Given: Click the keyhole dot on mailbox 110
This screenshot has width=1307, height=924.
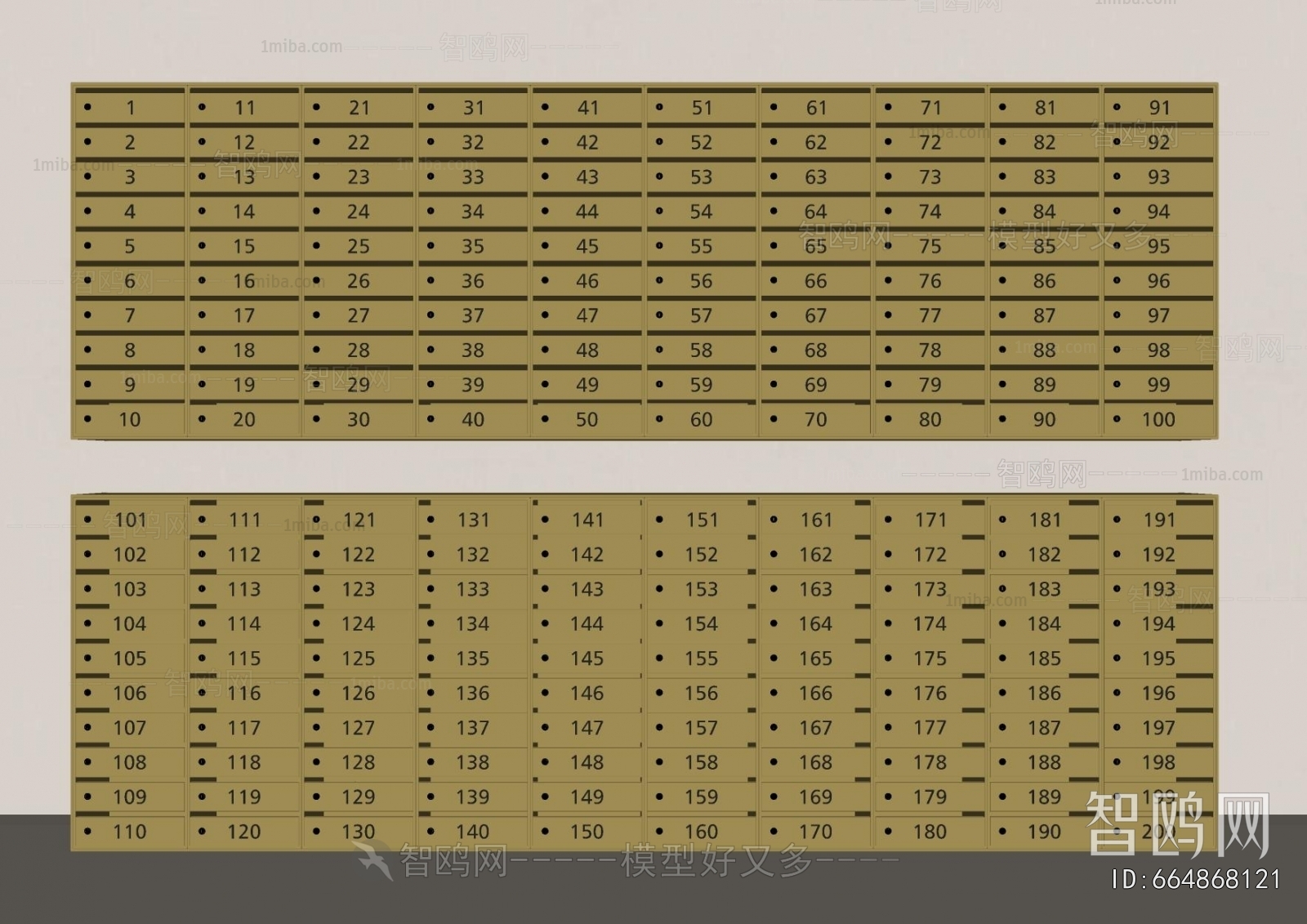Looking at the screenshot, I should tap(87, 832).
